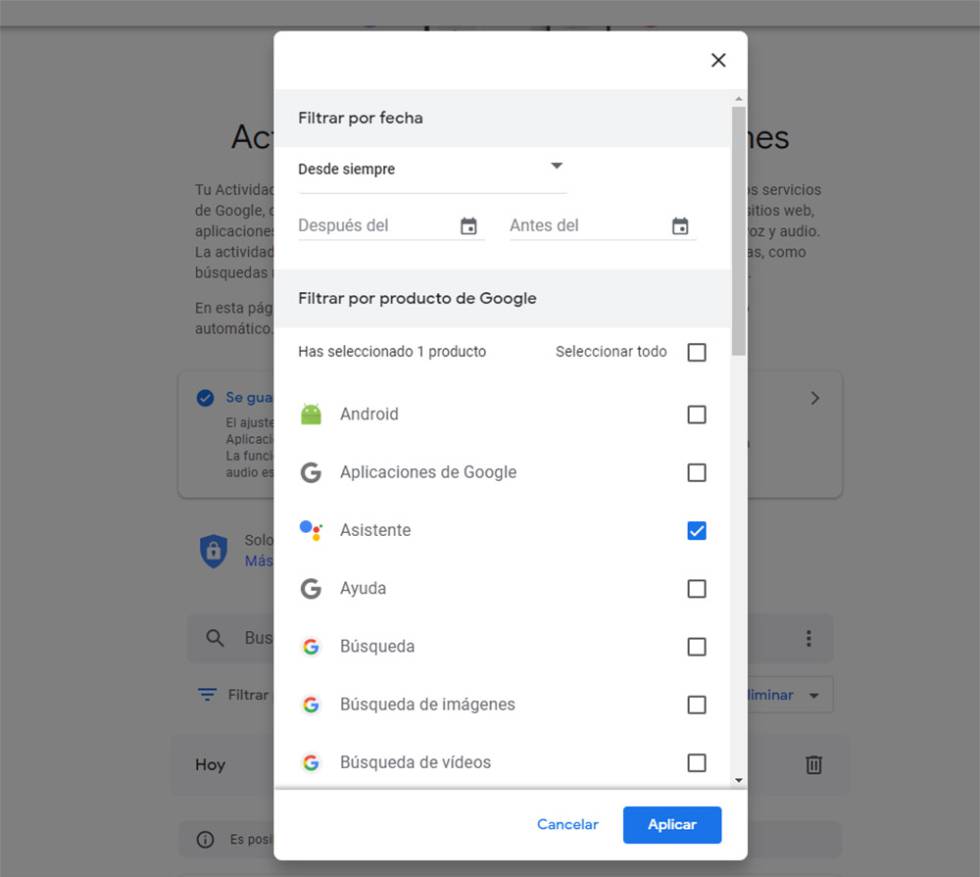980x877 pixels.
Task: Tick the Búsqueda checkbox
Action: pos(696,647)
